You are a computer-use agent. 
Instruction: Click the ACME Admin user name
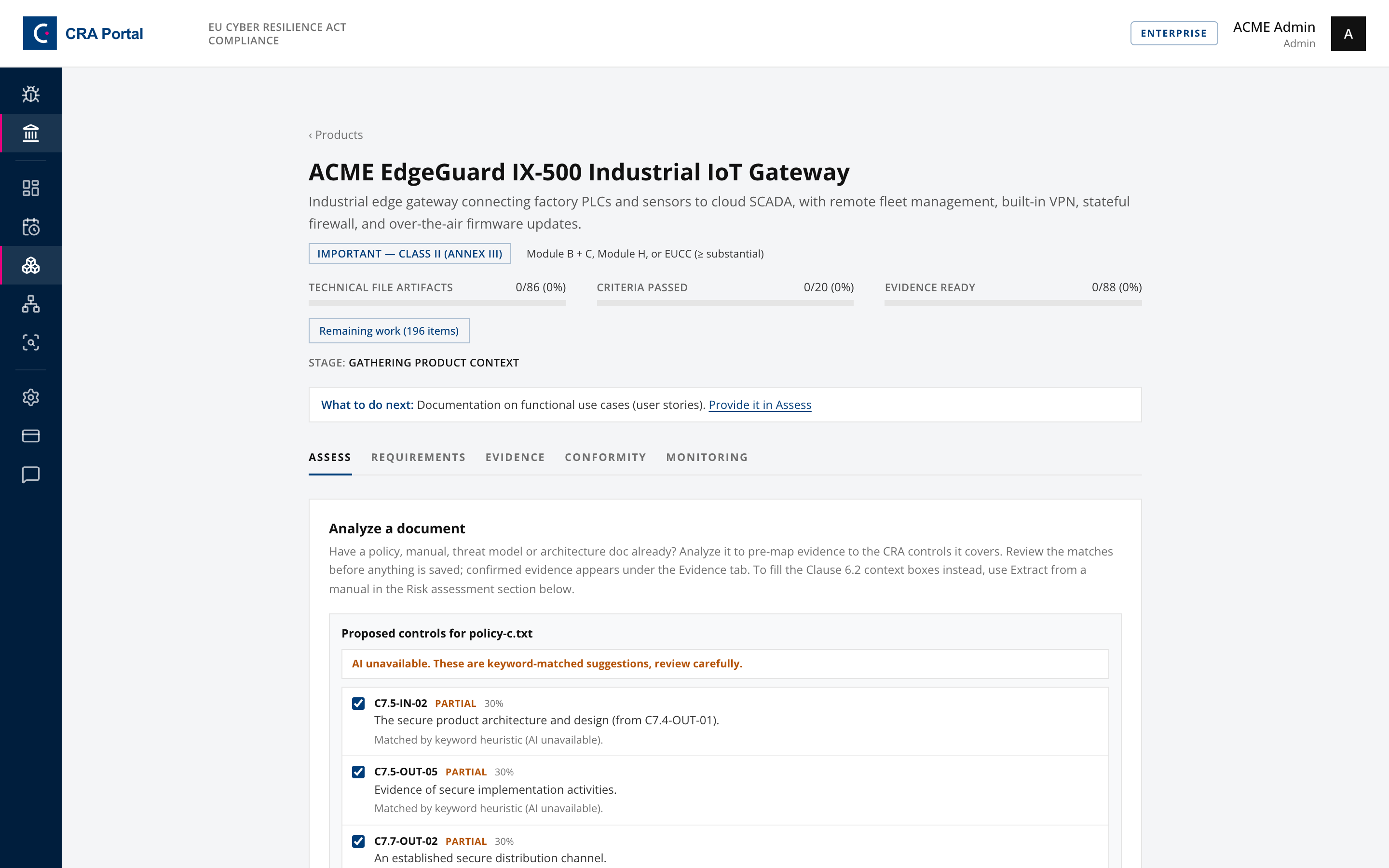(x=1274, y=27)
